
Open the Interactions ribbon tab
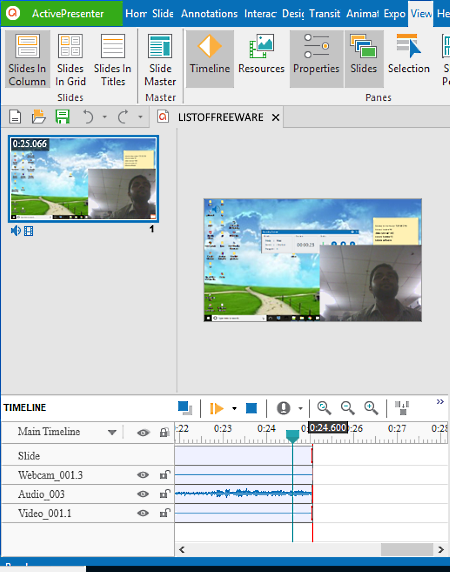click(260, 13)
